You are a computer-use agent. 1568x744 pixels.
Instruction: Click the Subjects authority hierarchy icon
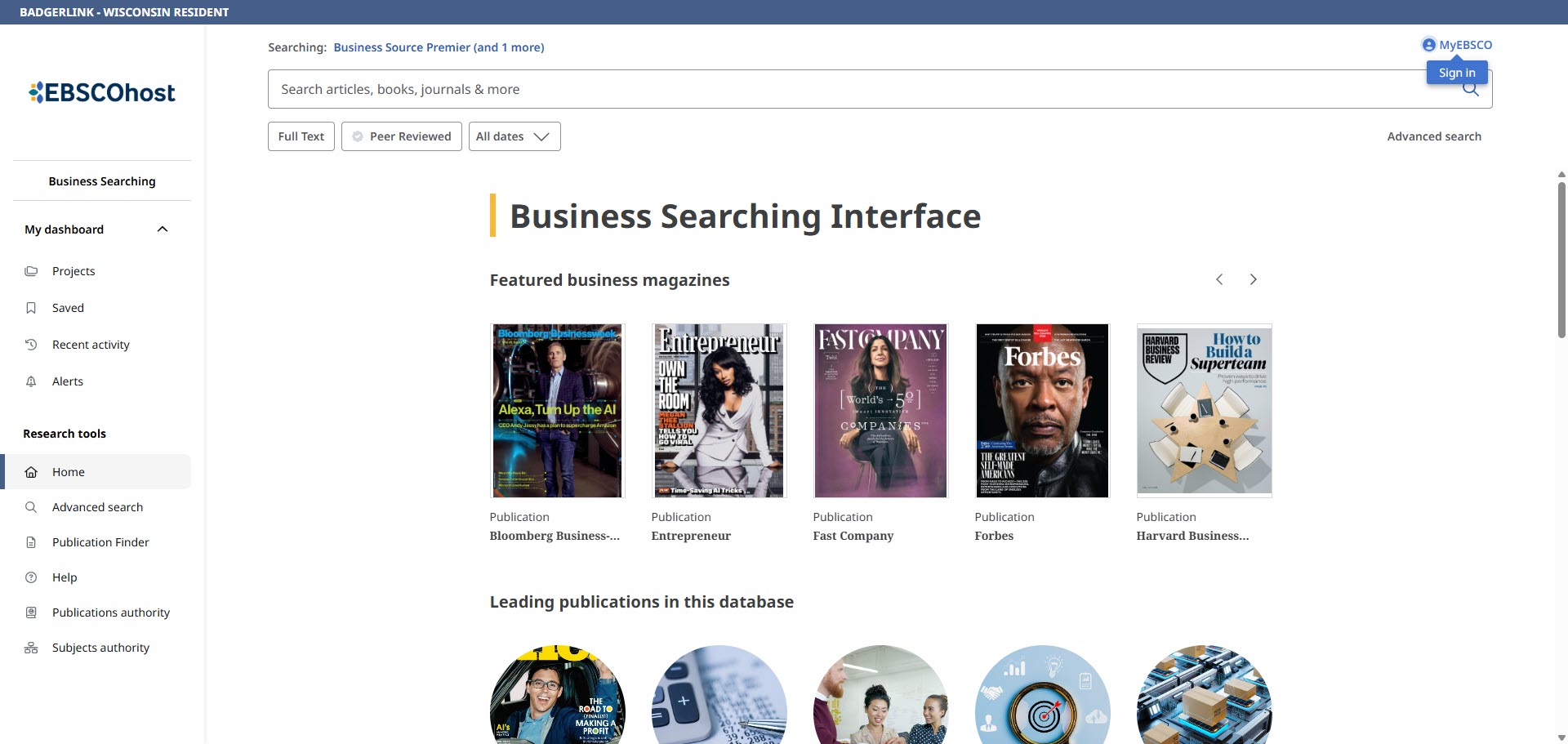coord(31,648)
